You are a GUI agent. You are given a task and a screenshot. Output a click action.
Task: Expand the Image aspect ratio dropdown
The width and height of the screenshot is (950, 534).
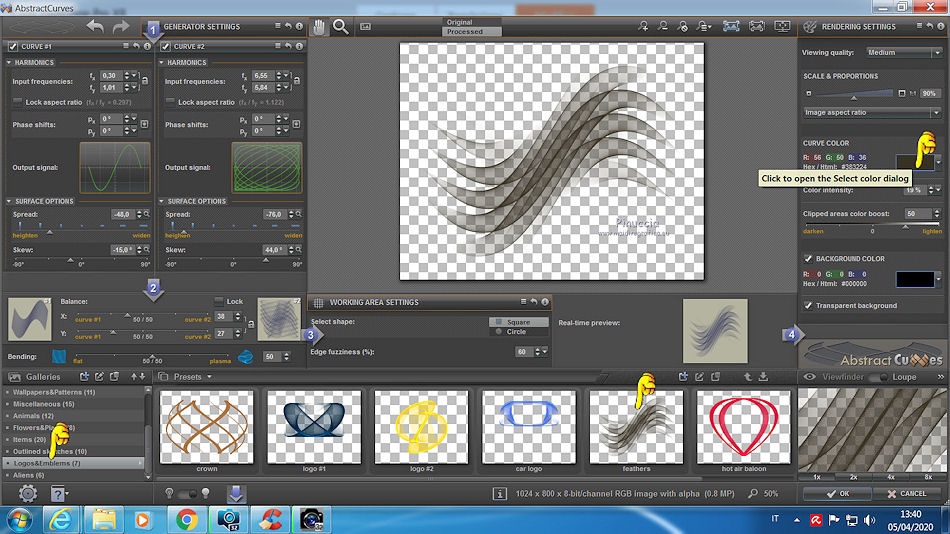coord(872,113)
